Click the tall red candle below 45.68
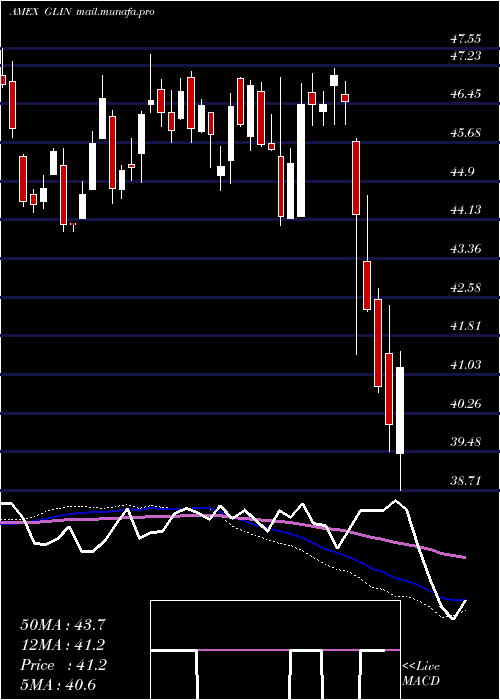500x700 pixels. pos(356,178)
